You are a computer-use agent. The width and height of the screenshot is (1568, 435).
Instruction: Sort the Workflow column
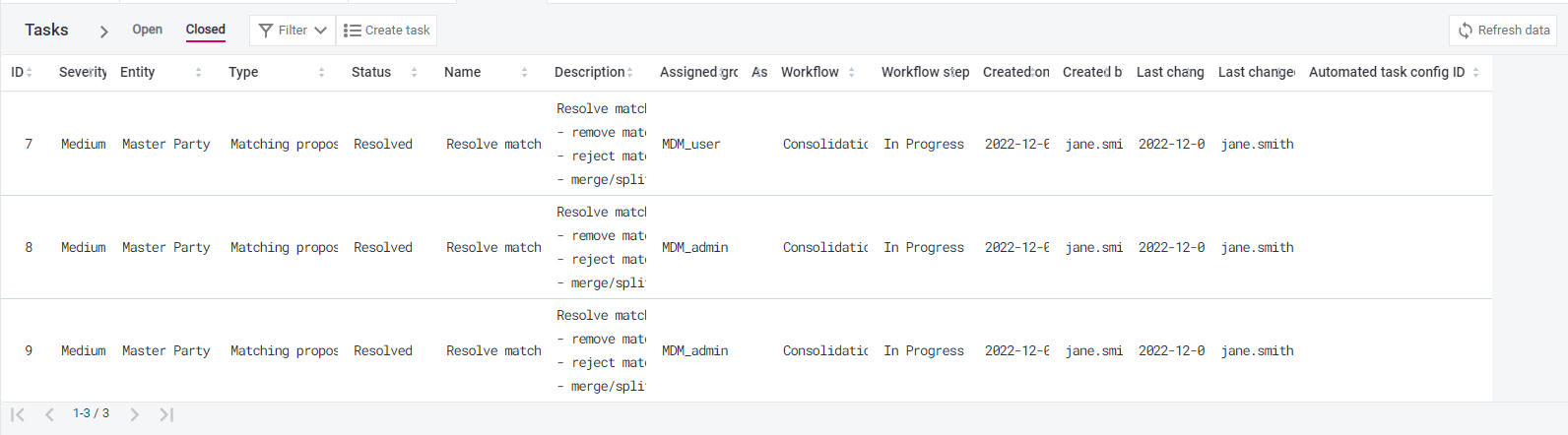[x=851, y=72]
